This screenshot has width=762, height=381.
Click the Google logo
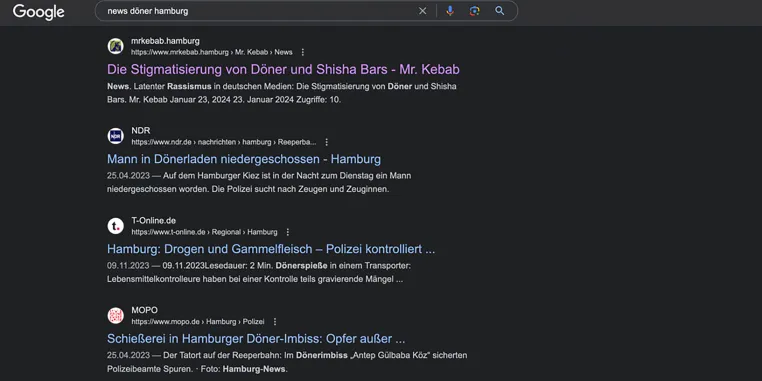pos(38,11)
